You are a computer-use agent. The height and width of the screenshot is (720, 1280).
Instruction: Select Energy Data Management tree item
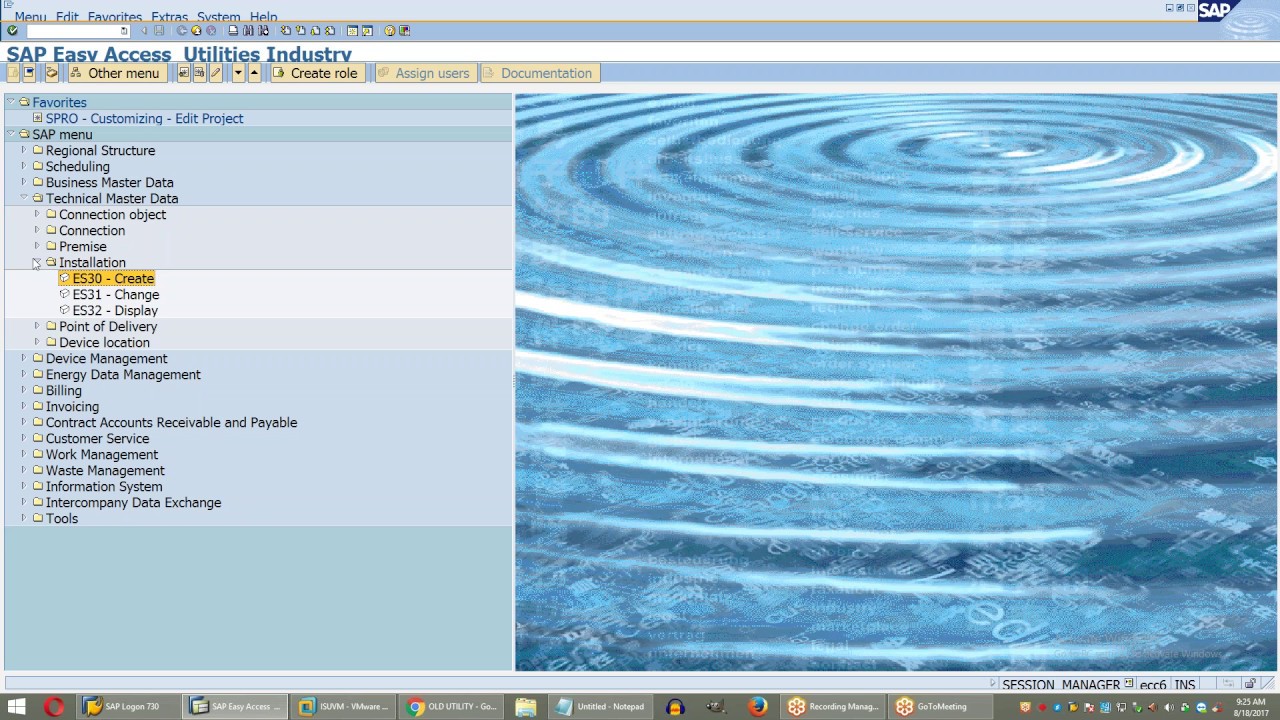[x=123, y=374]
